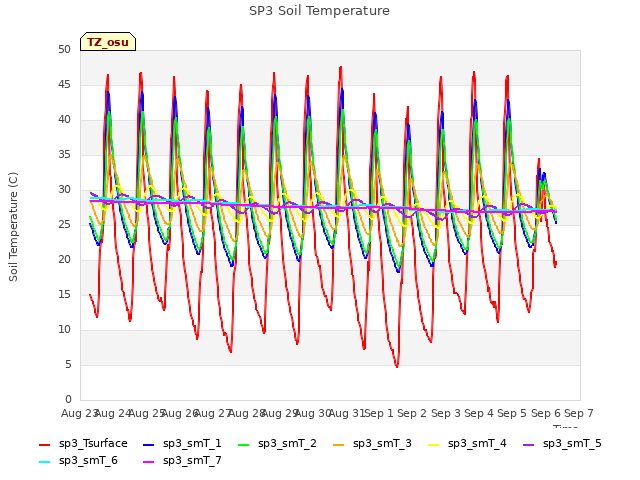640x480 pixels.
Task: Click the Sep 2 x-axis tick label
Action: (412, 413)
